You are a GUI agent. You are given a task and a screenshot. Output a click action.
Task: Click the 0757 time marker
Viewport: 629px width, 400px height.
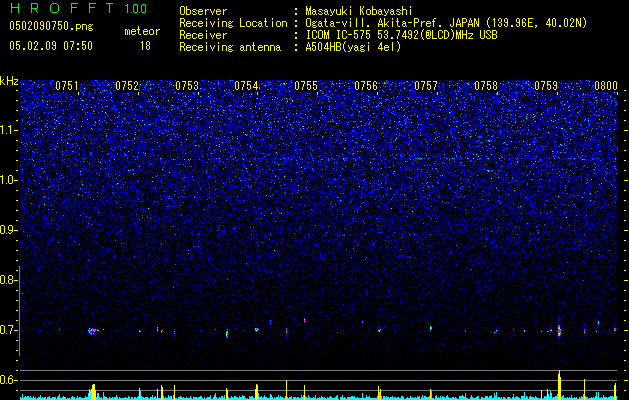pyautogui.click(x=426, y=86)
